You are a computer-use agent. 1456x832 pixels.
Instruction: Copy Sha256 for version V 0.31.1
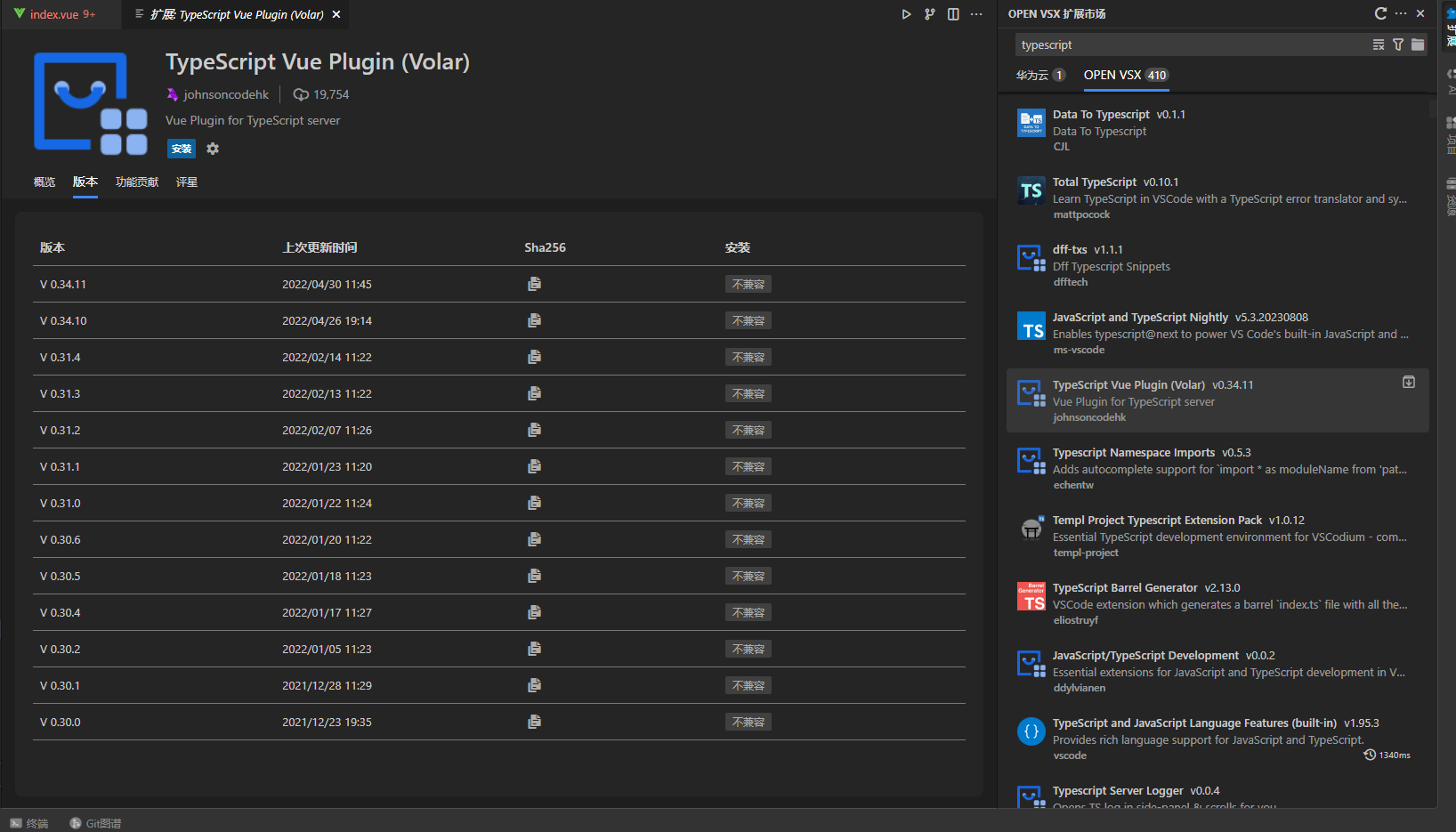534,466
